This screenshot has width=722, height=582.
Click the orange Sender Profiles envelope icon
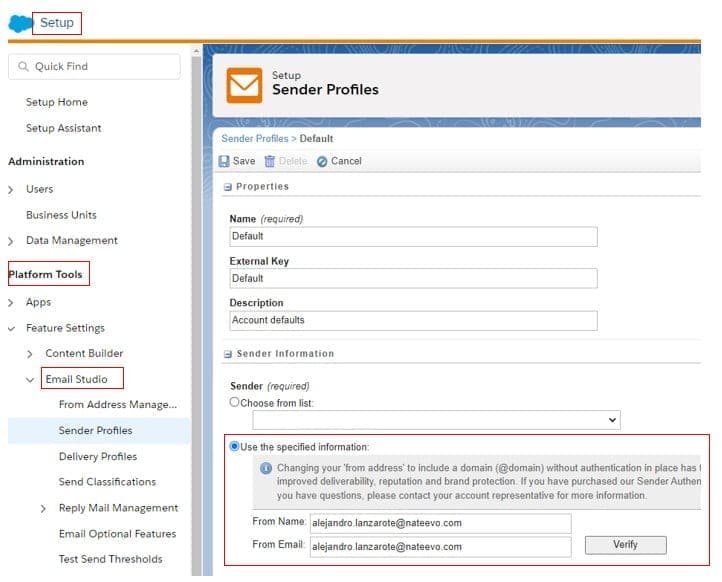click(x=244, y=85)
